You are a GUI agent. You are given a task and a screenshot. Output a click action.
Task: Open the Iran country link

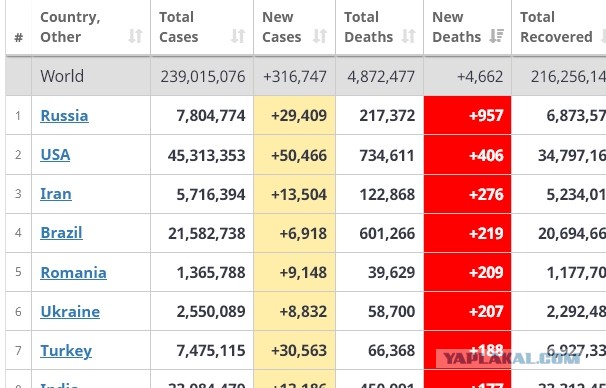pyautogui.click(x=56, y=194)
